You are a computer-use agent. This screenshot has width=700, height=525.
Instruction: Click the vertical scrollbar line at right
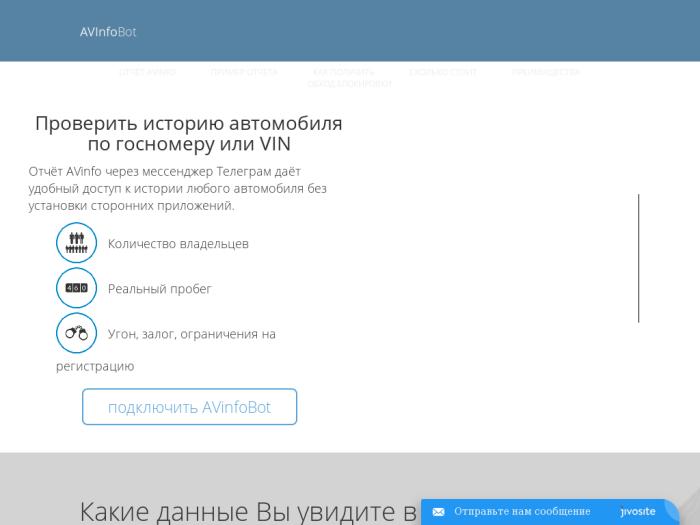click(638, 258)
